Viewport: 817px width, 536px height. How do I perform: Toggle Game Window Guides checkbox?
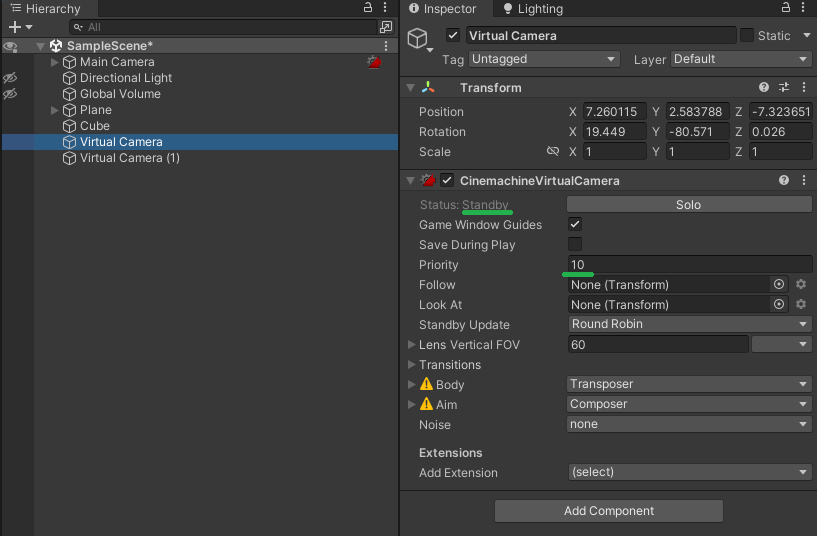(x=575, y=225)
